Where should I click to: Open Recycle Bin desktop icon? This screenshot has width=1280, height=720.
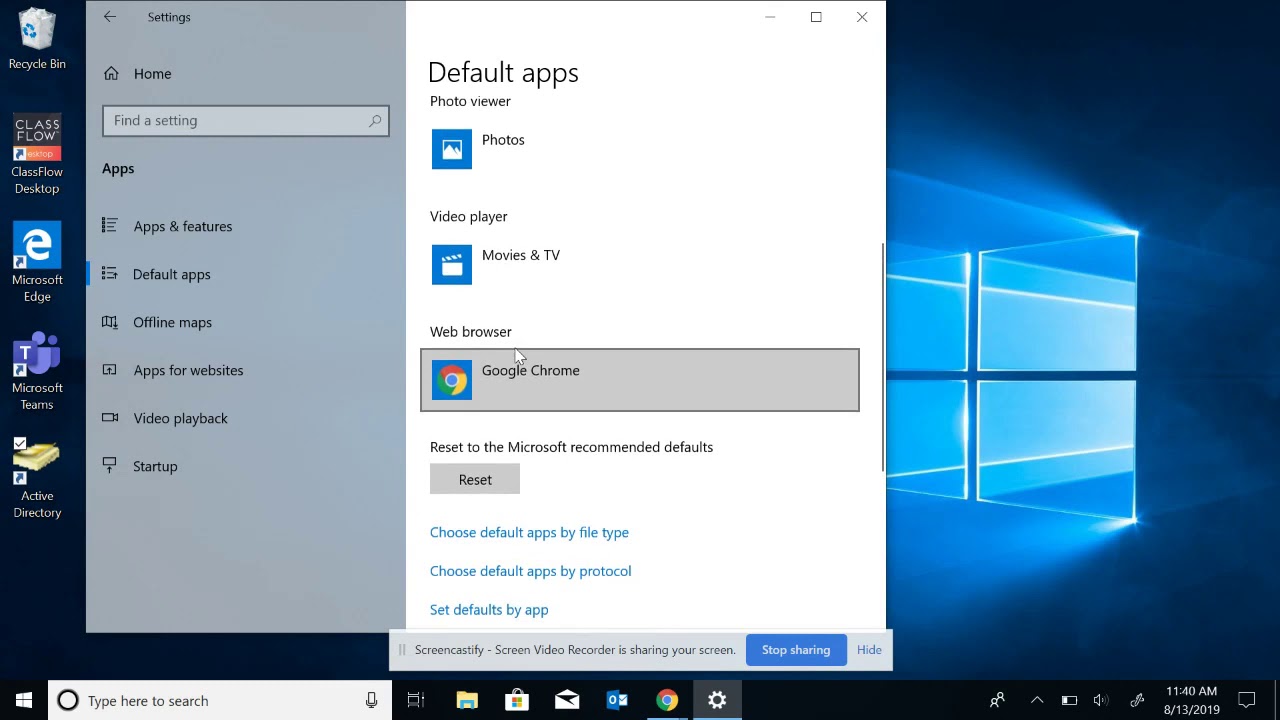37,40
